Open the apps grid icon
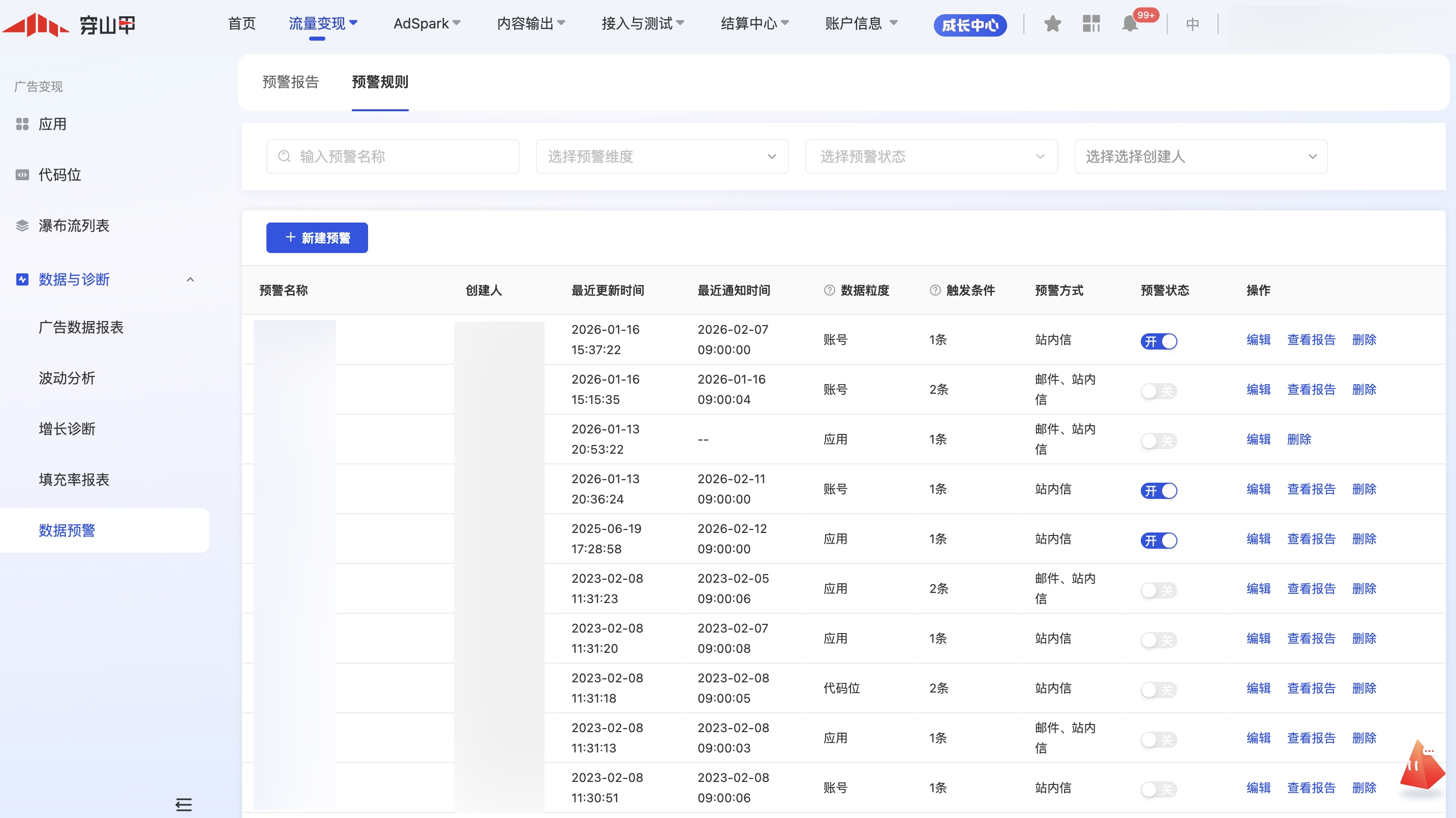 1091,24
